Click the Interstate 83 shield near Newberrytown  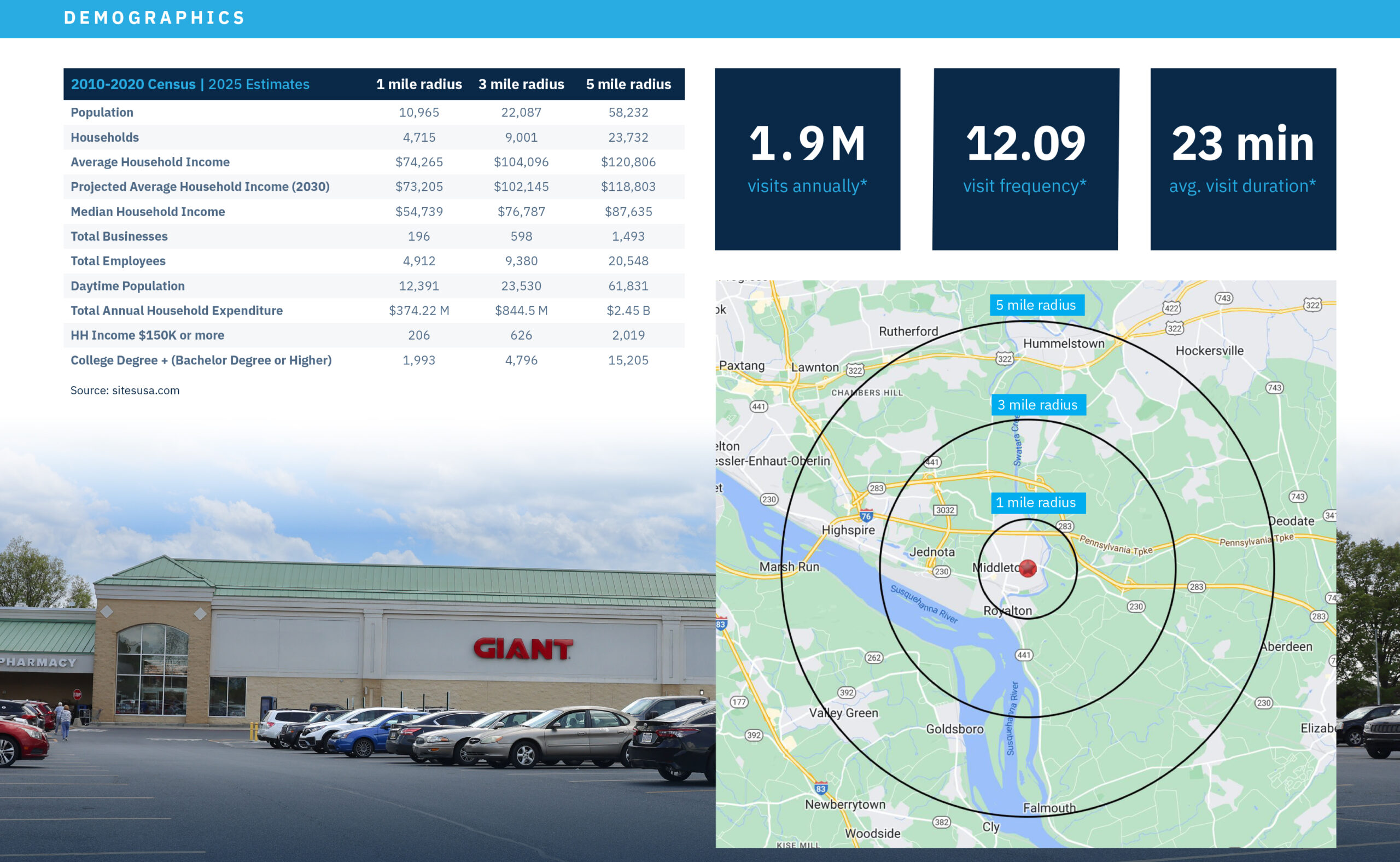click(x=820, y=789)
